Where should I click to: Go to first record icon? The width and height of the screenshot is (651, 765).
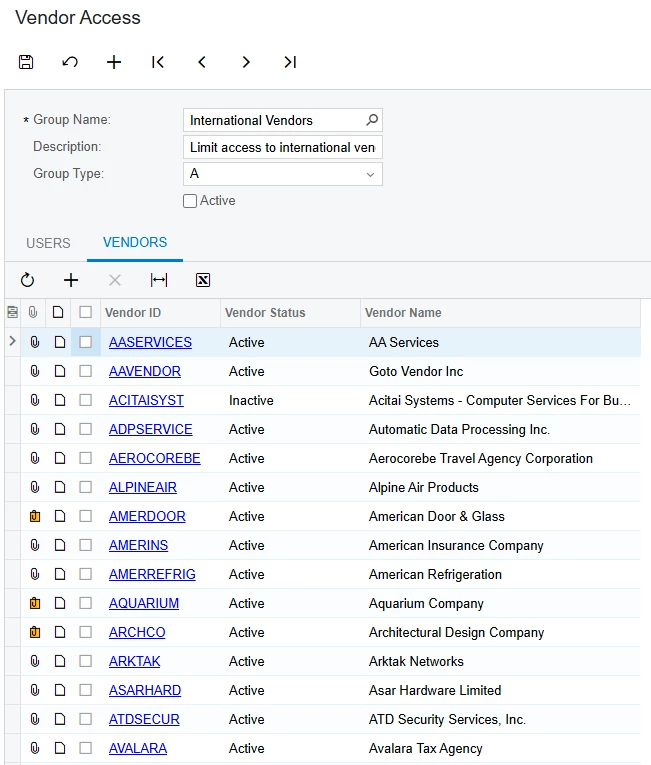pyautogui.click(x=158, y=62)
